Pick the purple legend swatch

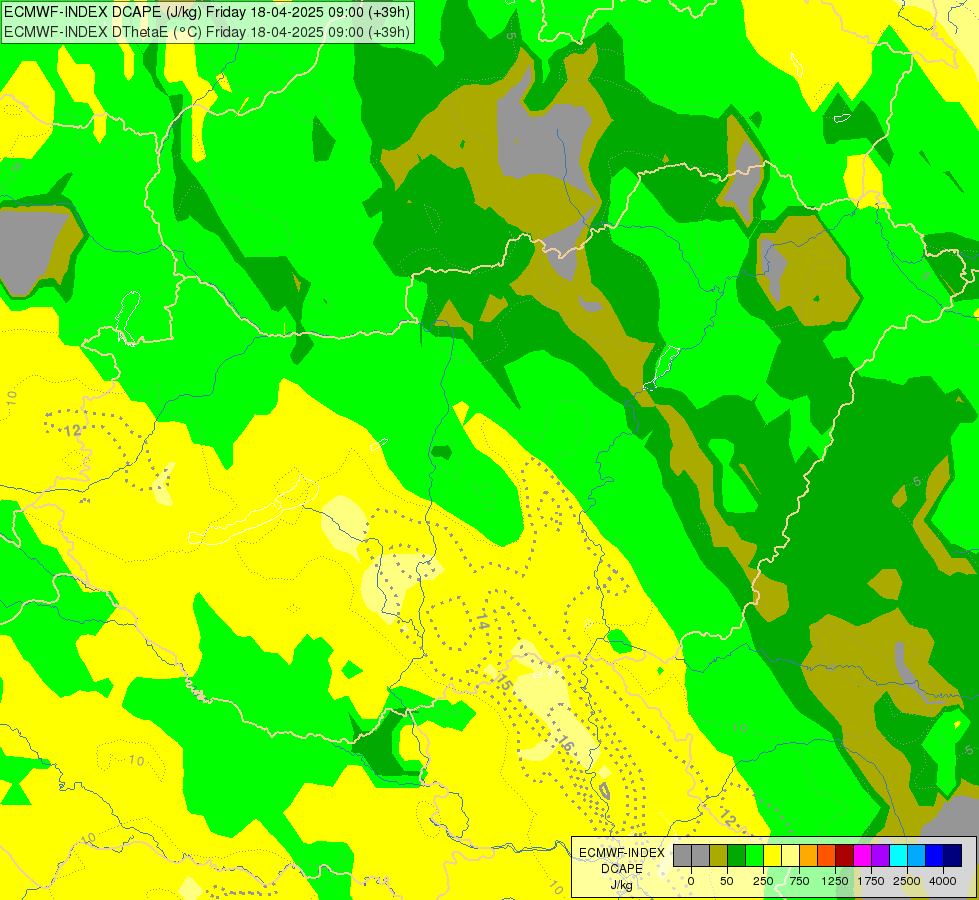tap(880, 855)
